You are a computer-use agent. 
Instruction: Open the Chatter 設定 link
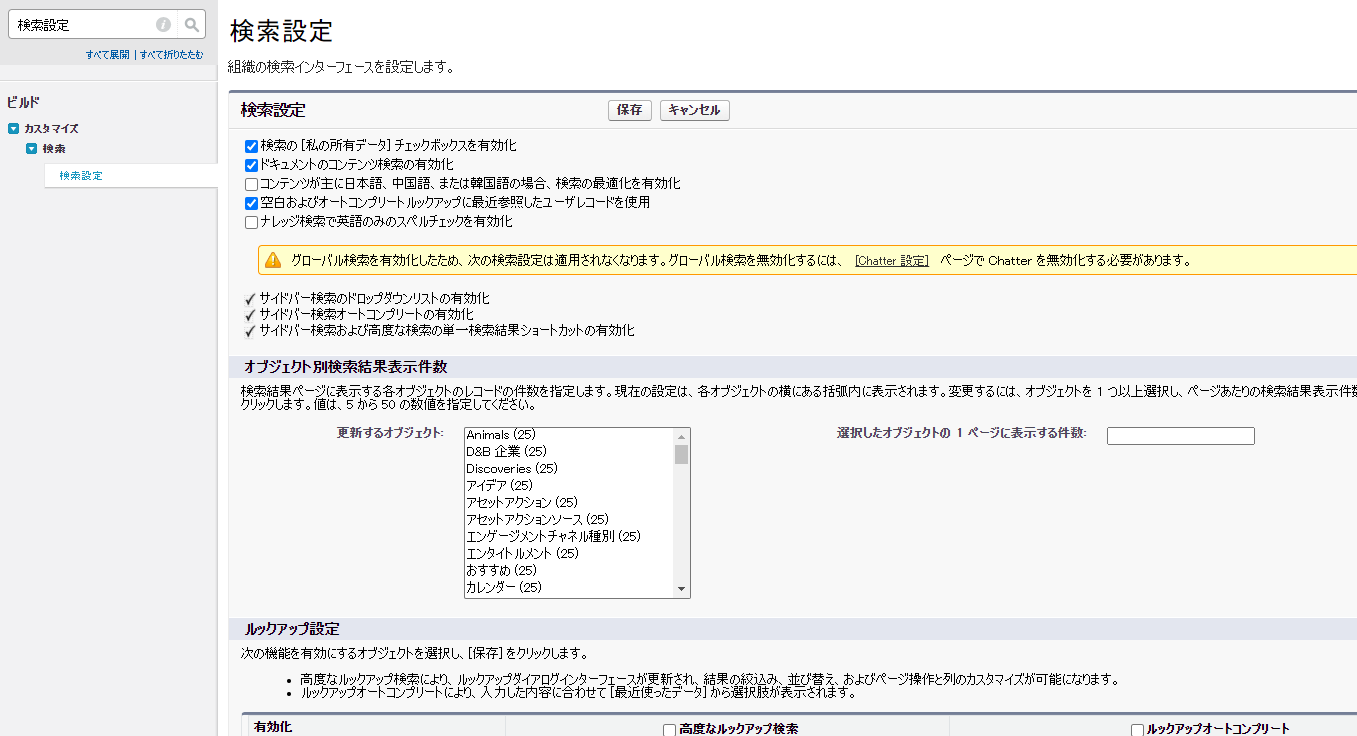point(892,259)
